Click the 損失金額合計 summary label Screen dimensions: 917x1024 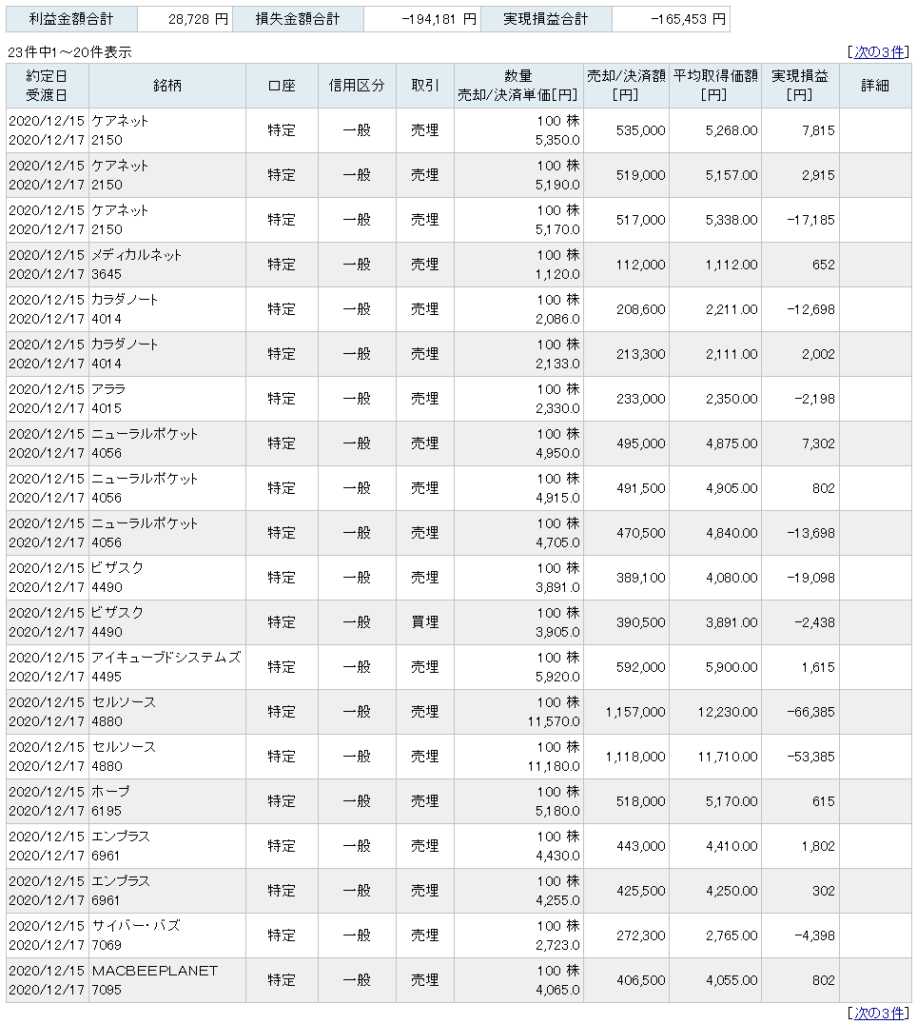click(x=298, y=19)
